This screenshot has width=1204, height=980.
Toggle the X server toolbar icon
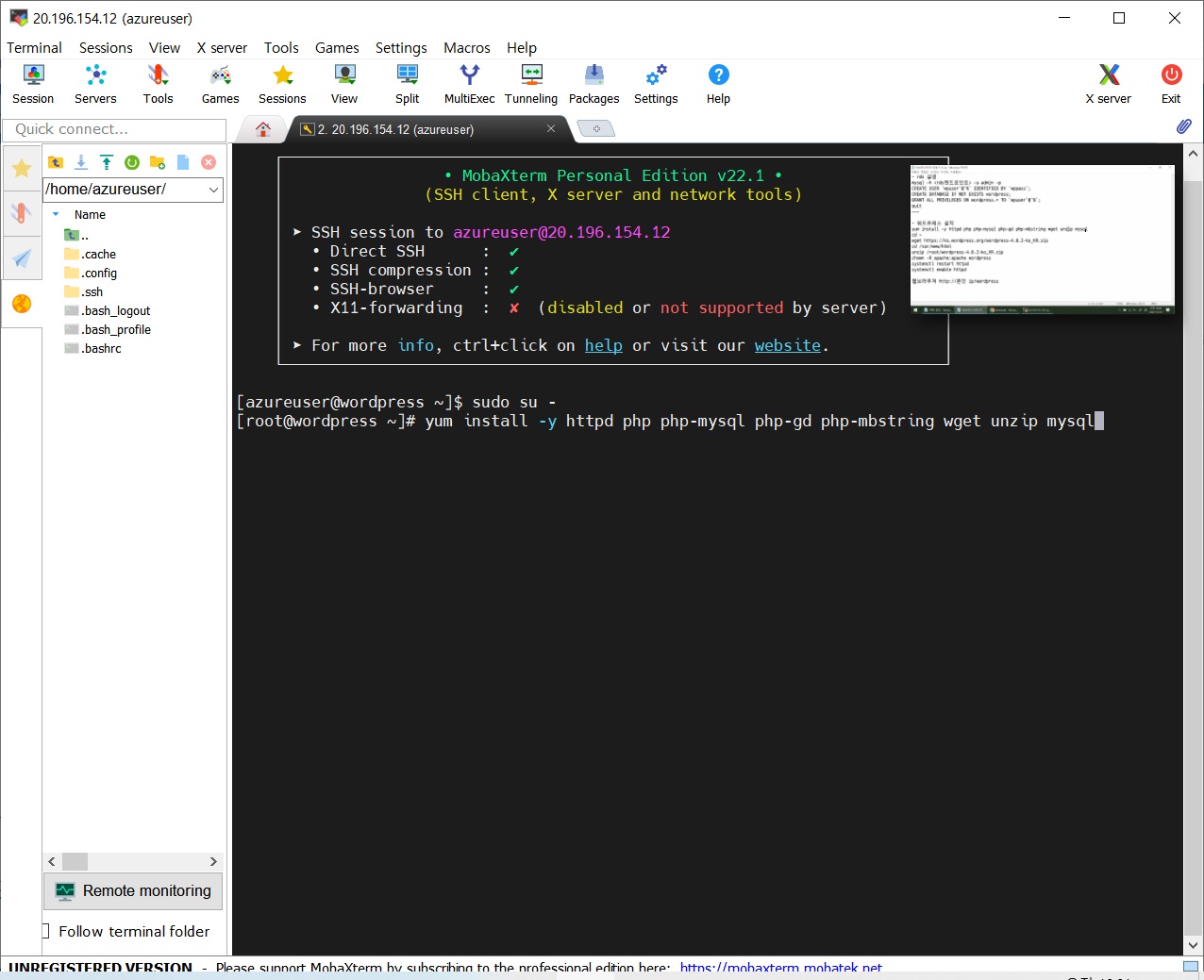[1108, 84]
